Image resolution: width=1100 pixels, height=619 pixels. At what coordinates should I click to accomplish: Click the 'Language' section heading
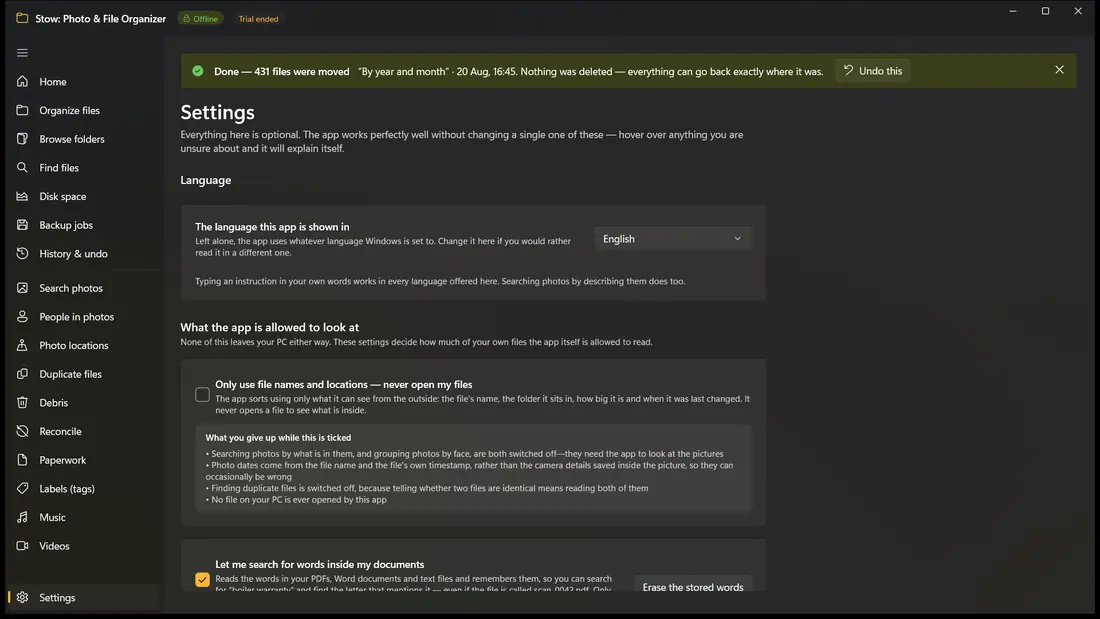pyautogui.click(x=206, y=180)
